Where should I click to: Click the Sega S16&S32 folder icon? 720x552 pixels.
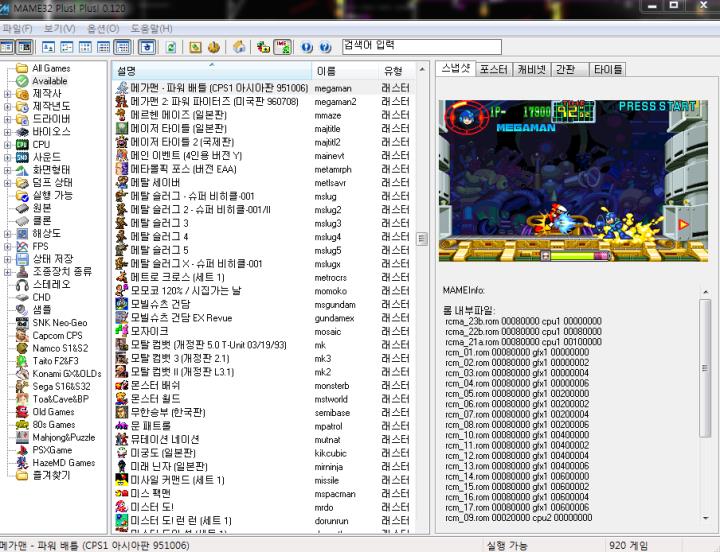22,386
